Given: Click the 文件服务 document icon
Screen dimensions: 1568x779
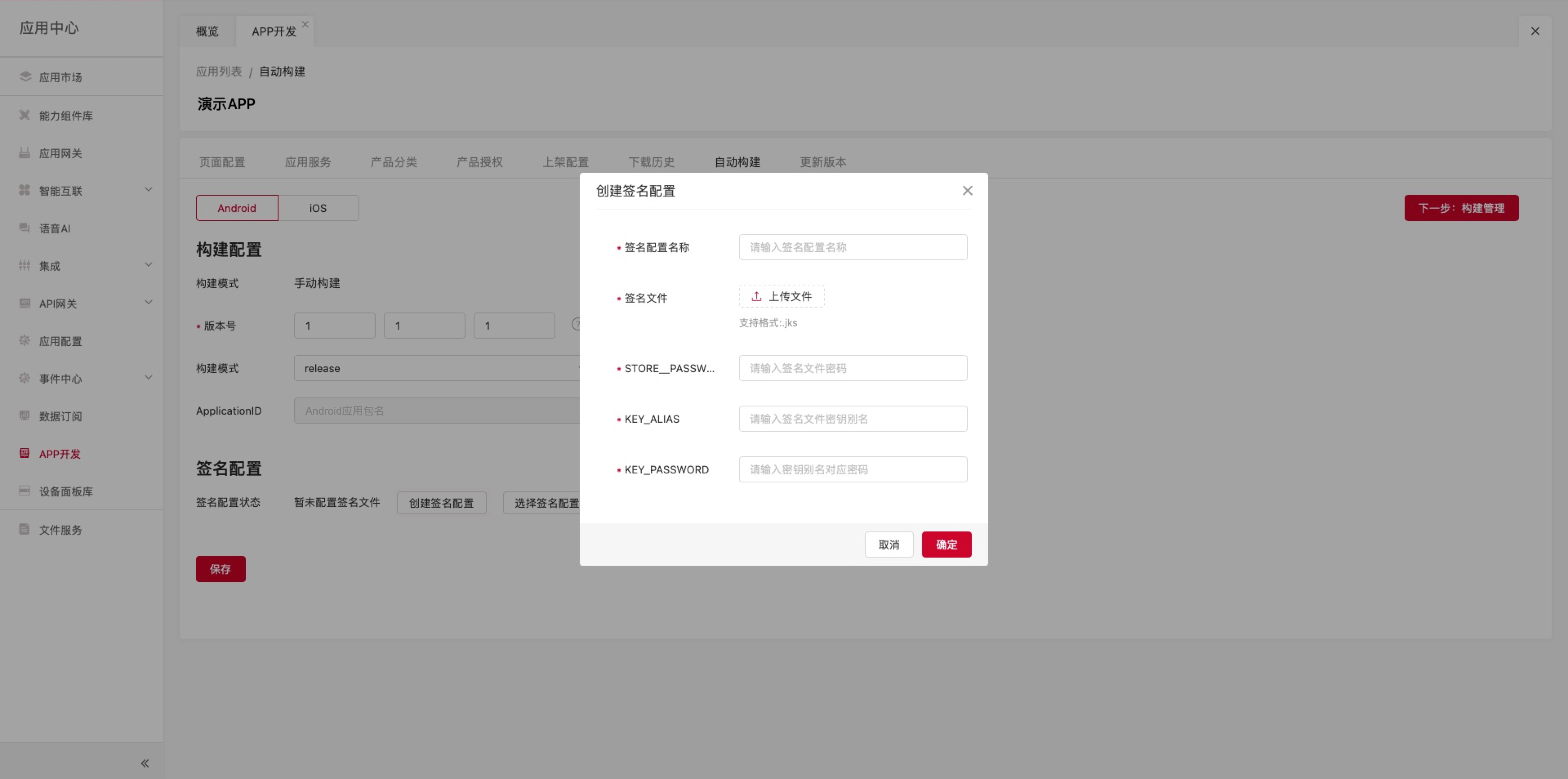Looking at the screenshot, I should (25, 529).
